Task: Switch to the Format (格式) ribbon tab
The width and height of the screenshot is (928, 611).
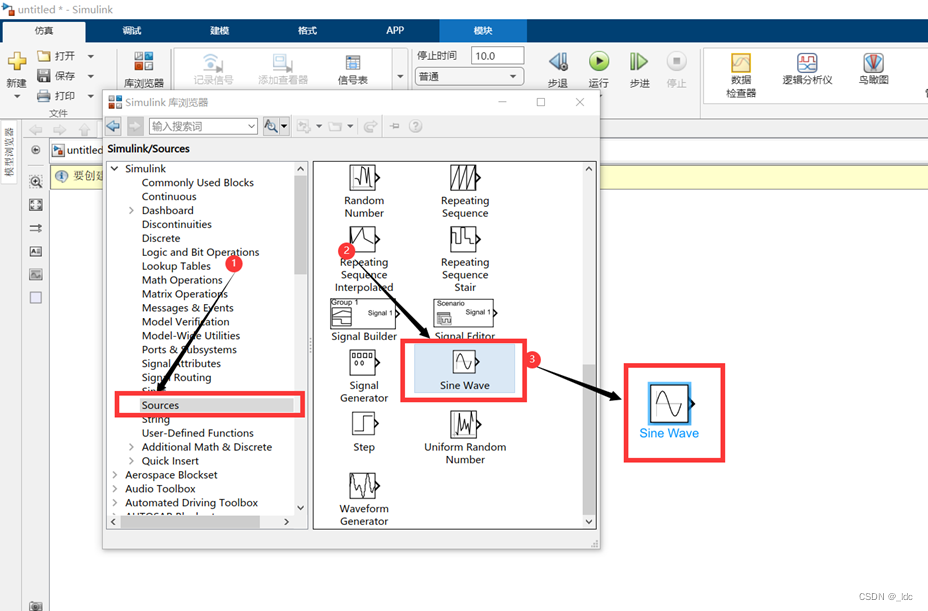Action: tap(307, 30)
